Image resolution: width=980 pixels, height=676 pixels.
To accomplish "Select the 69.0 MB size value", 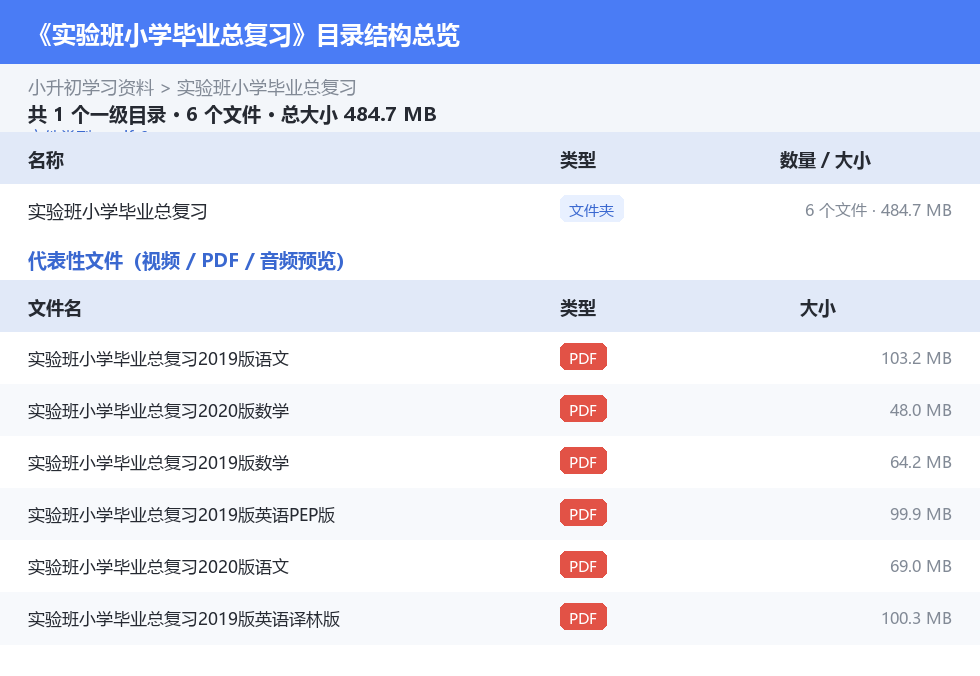I will 921,566.
